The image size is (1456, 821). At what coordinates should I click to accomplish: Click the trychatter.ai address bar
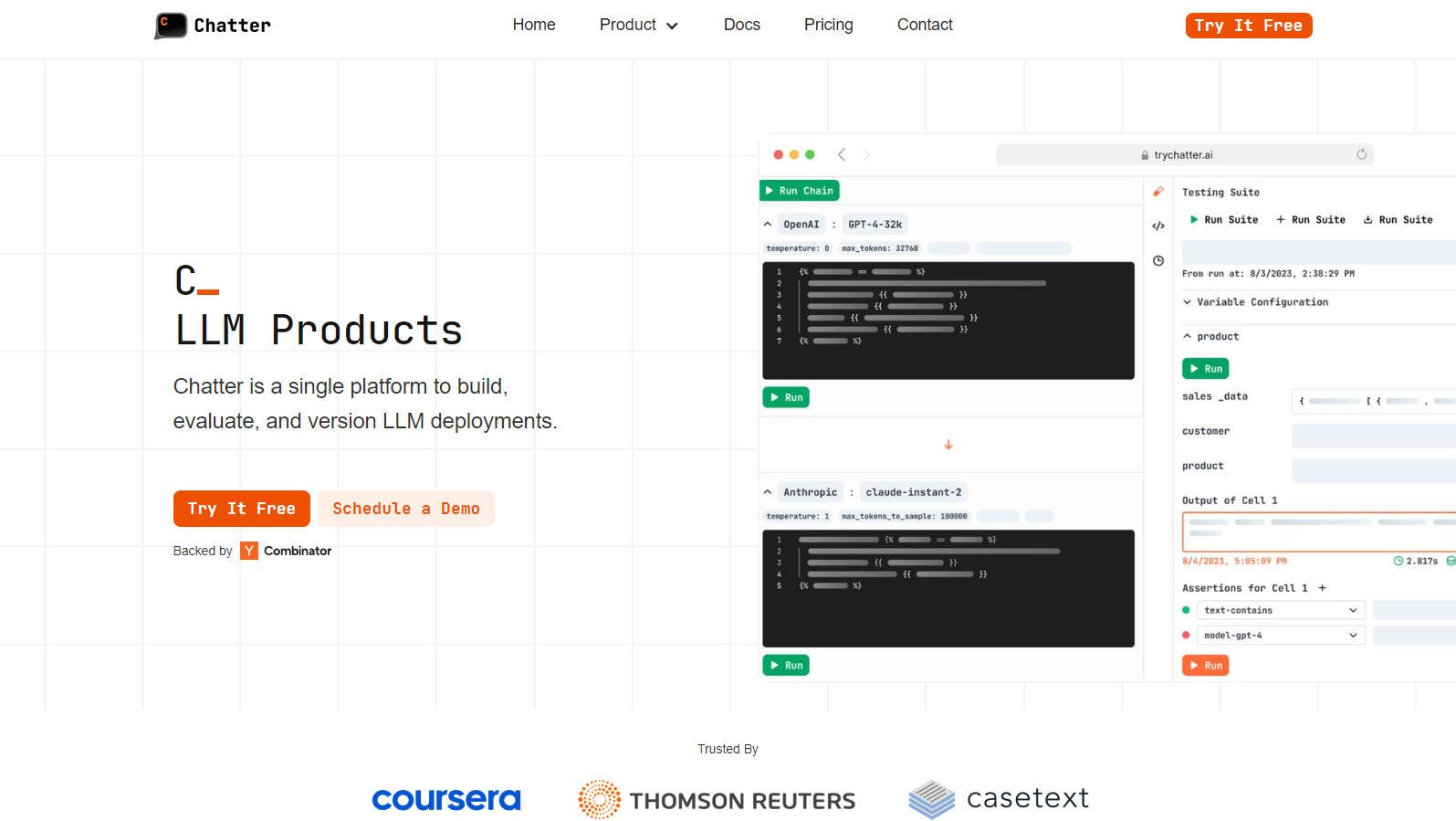(1184, 154)
